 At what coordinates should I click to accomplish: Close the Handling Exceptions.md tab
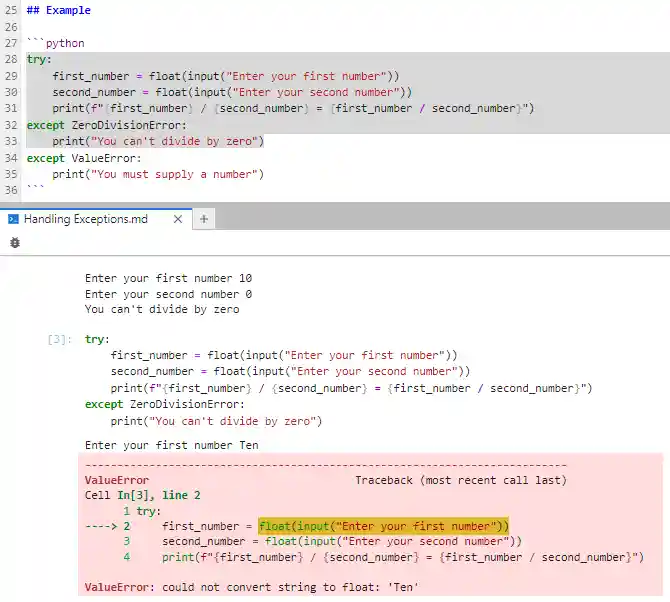point(178,219)
